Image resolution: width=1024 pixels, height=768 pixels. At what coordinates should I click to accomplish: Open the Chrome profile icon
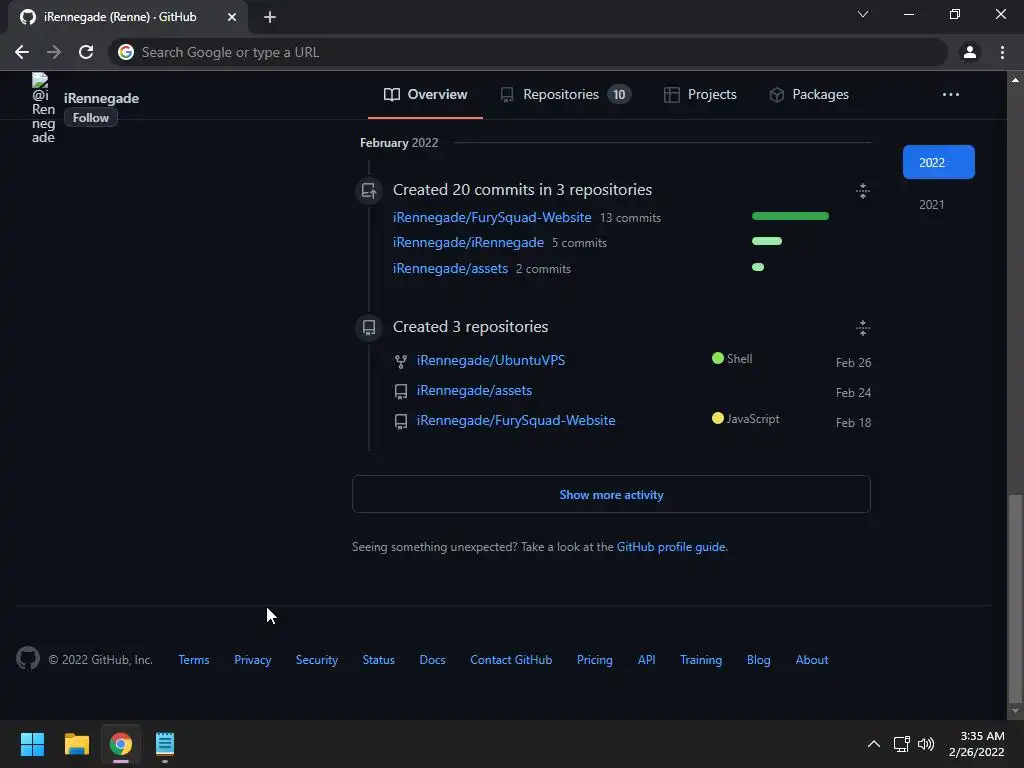[x=970, y=52]
